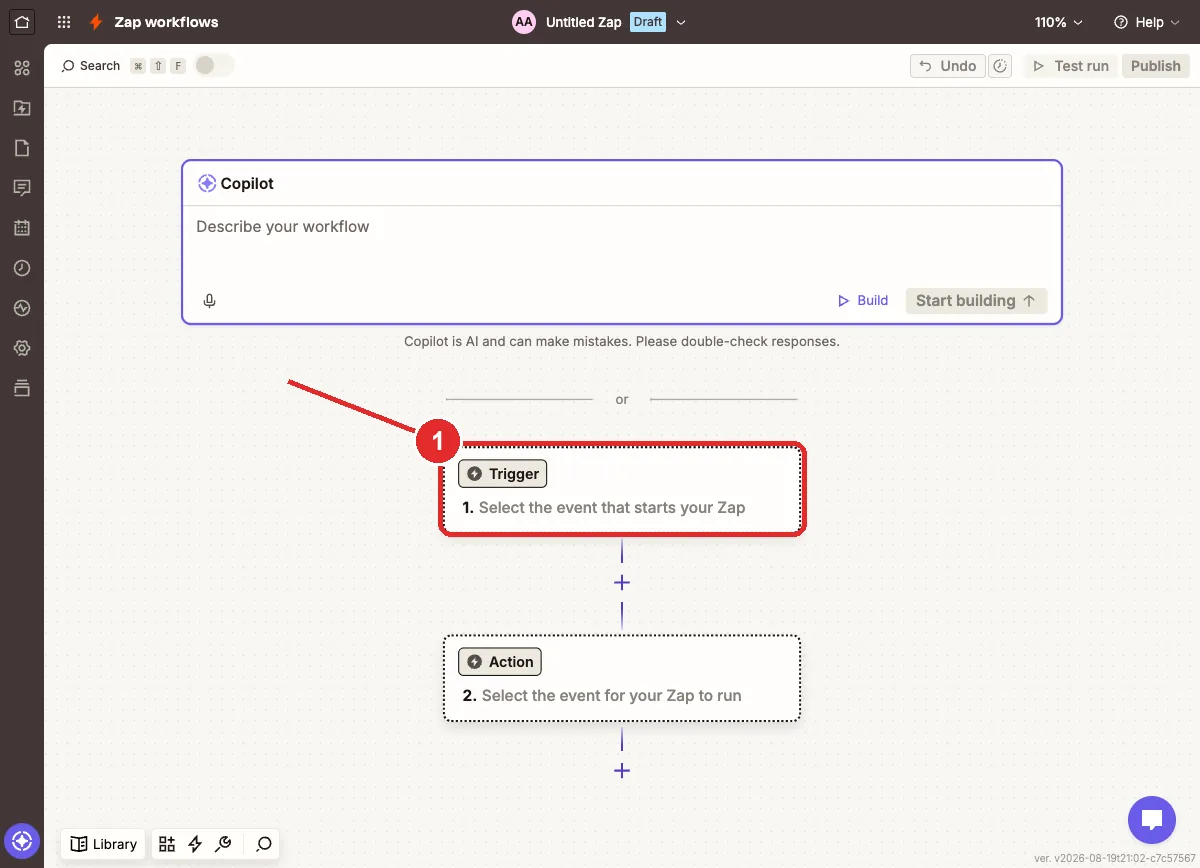This screenshot has height=868, width=1200.
Task: Expand the Untitled Zap dropdown chevron
Action: (681, 22)
